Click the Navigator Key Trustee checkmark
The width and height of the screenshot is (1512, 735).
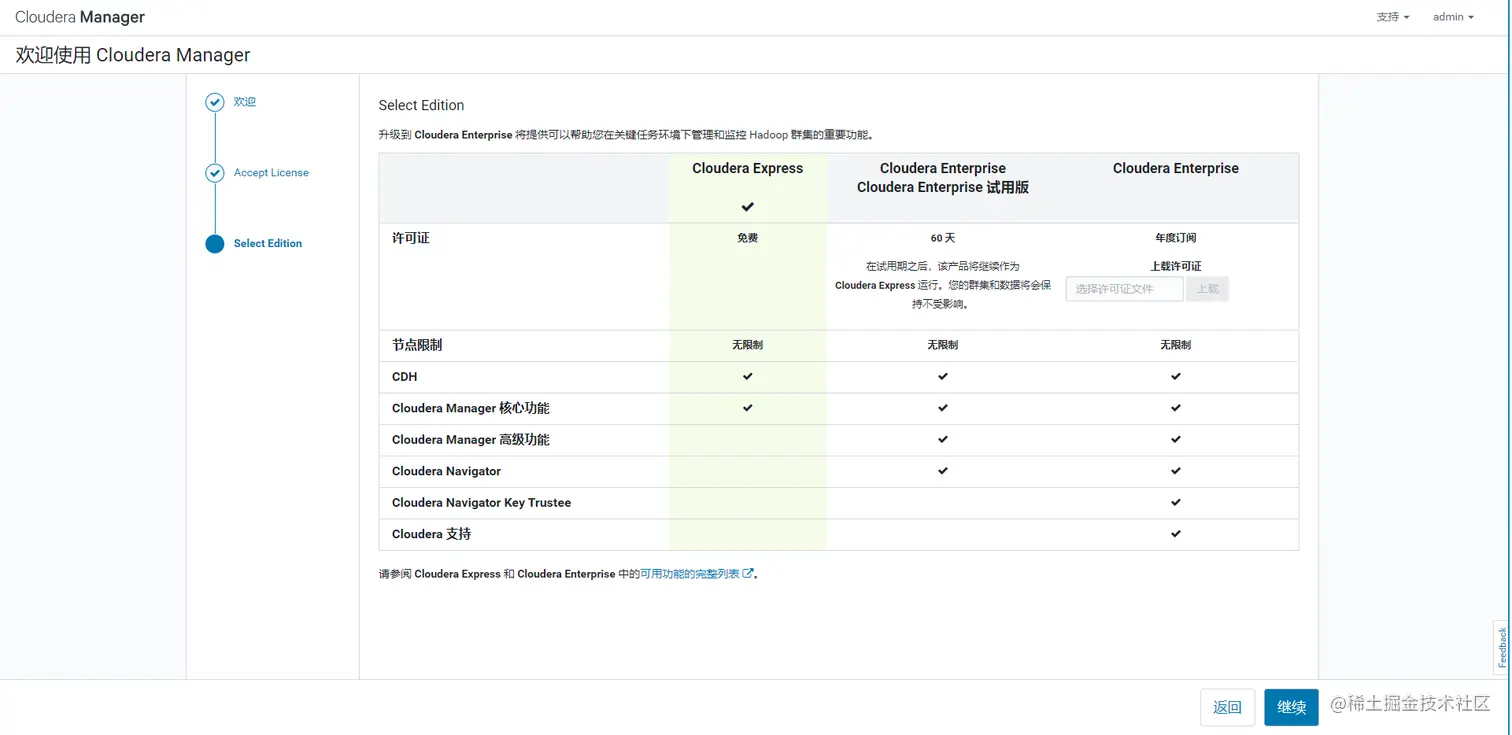pyautogui.click(x=1176, y=503)
